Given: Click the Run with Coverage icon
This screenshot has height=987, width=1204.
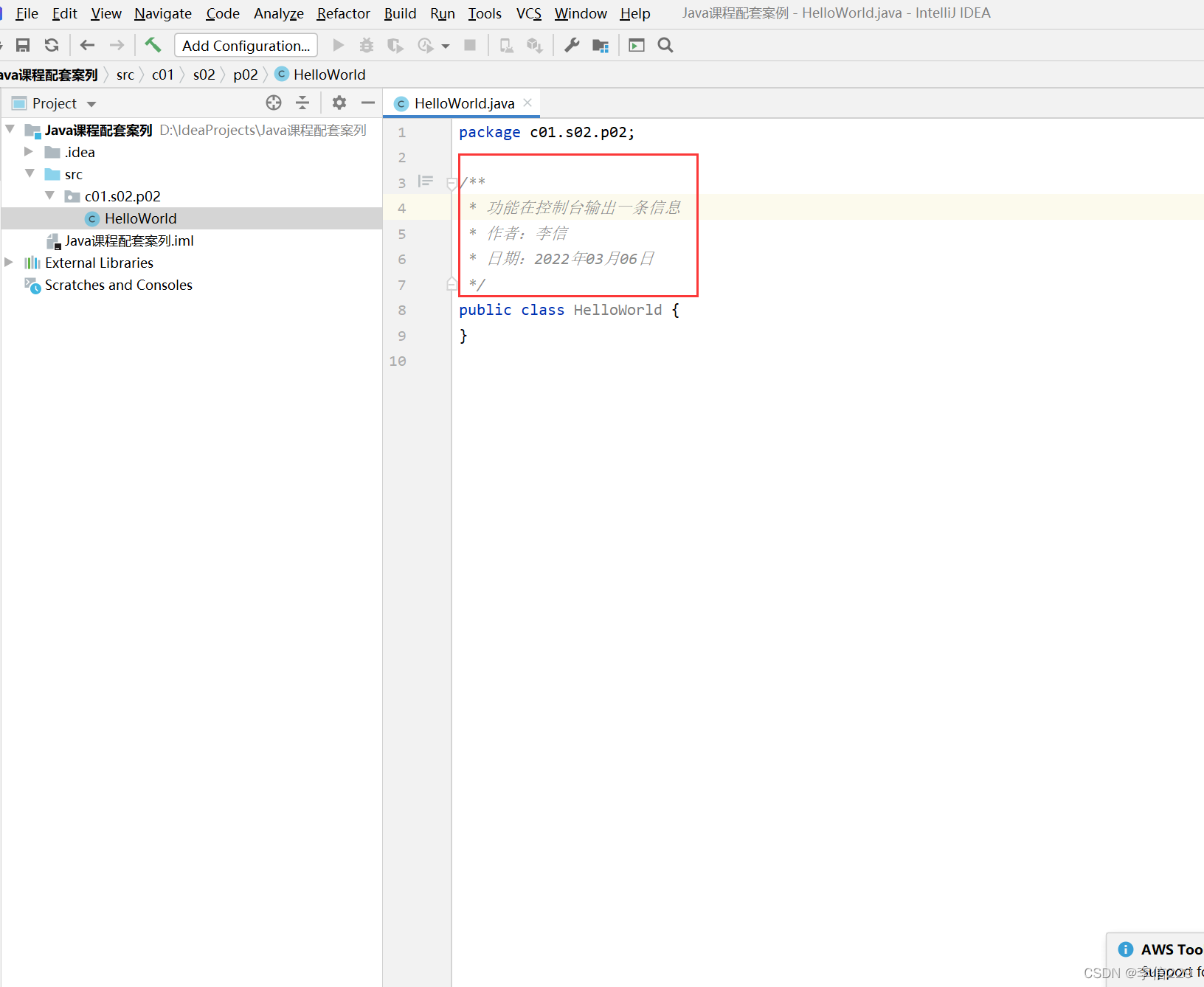Looking at the screenshot, I should [395, 46].
